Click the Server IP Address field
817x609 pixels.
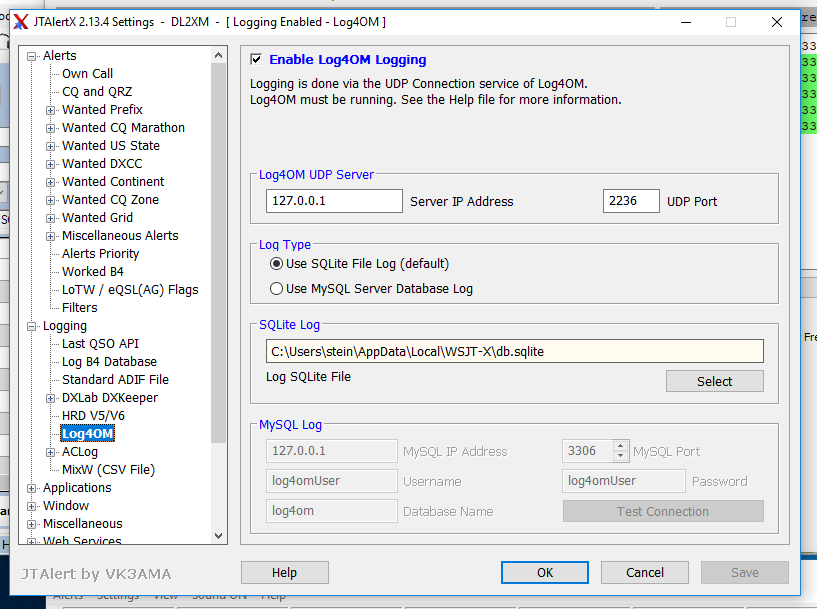[334, 201]
